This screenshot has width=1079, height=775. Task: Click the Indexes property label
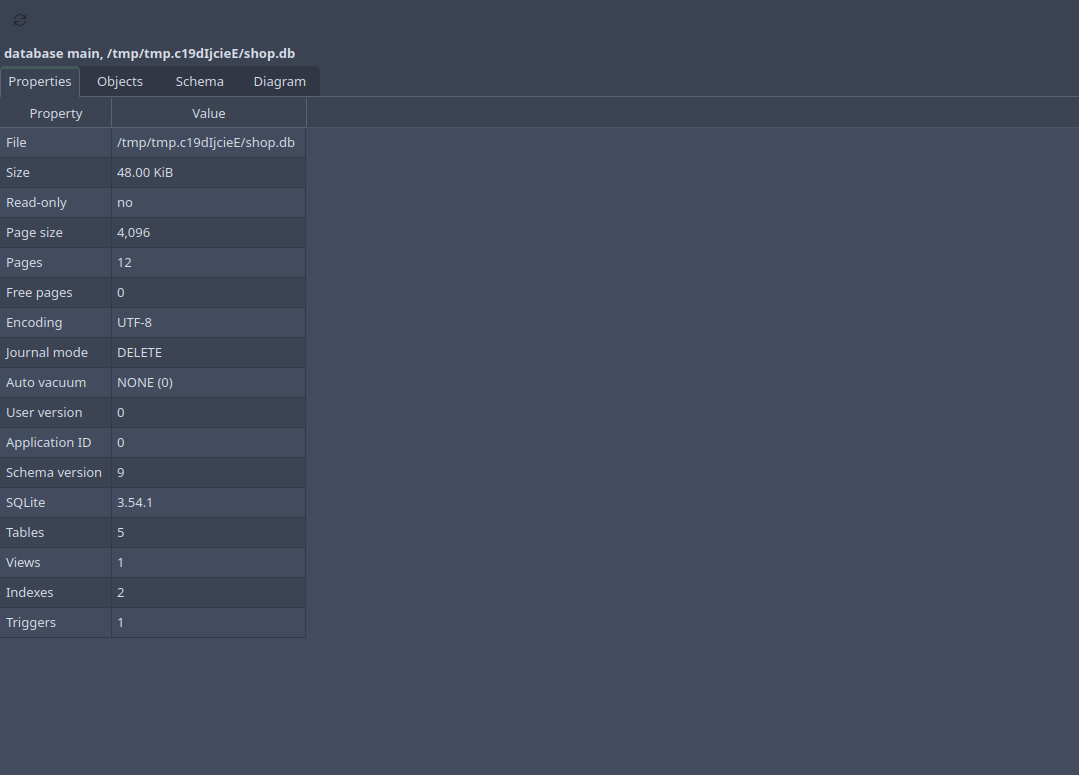pyautogui.click(x=56, y=592)
